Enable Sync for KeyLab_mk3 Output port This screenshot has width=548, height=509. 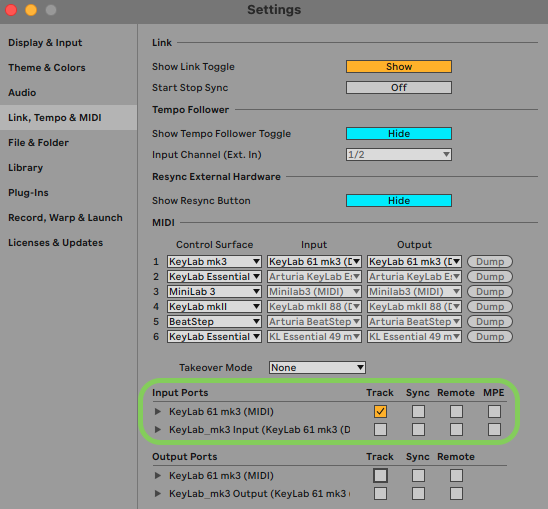pos(418,494)
